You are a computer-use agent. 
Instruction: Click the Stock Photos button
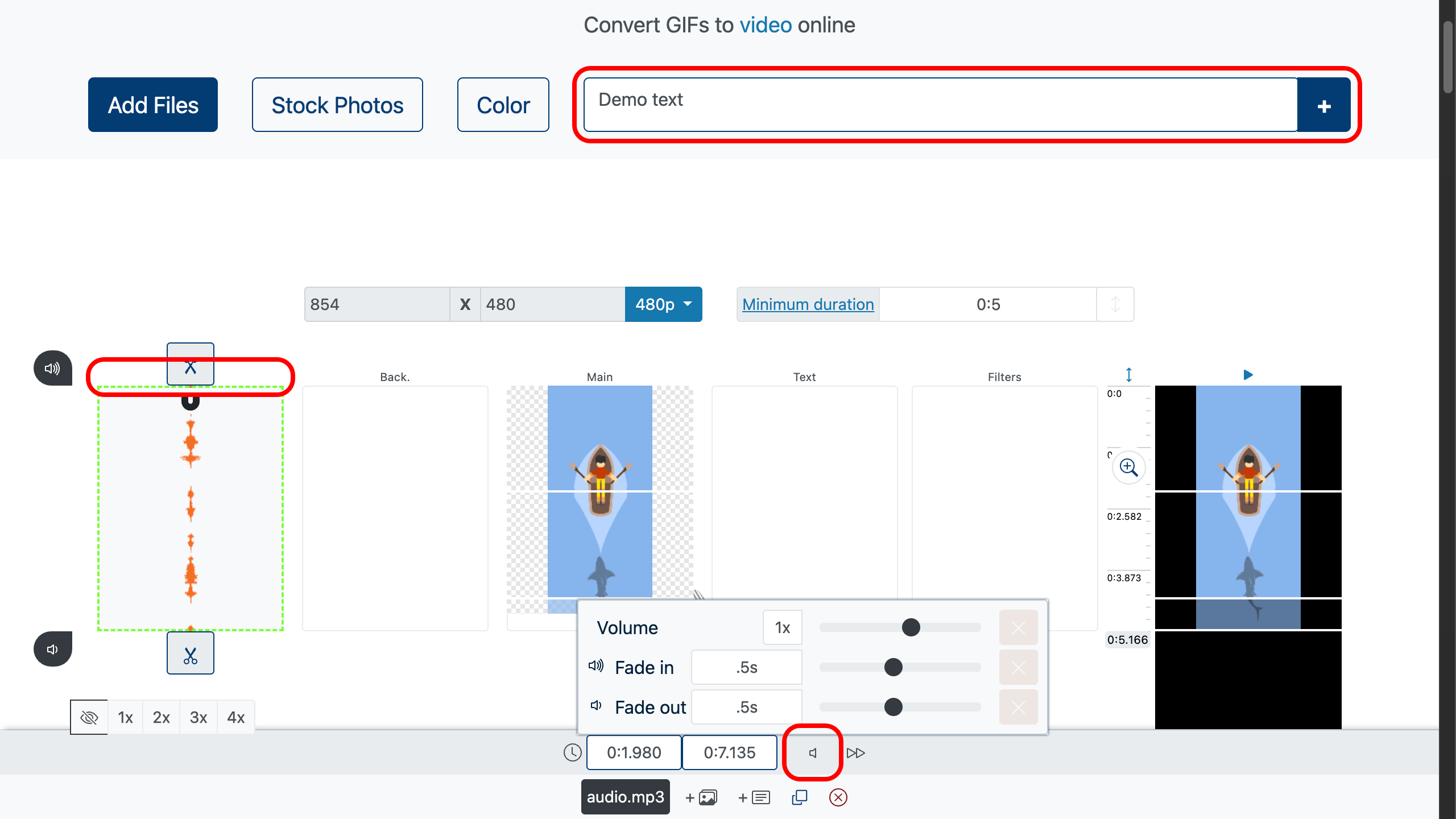(337, 105)
